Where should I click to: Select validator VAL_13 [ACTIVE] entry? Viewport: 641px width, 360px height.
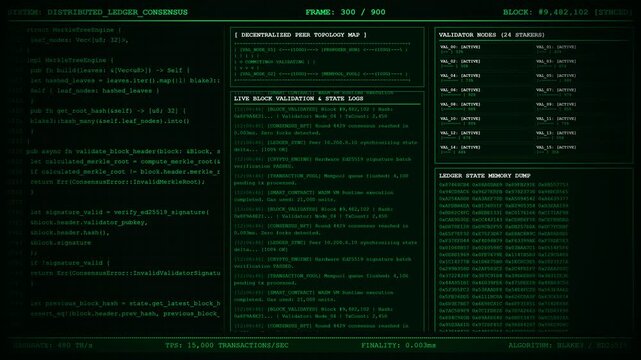point(556,133)
